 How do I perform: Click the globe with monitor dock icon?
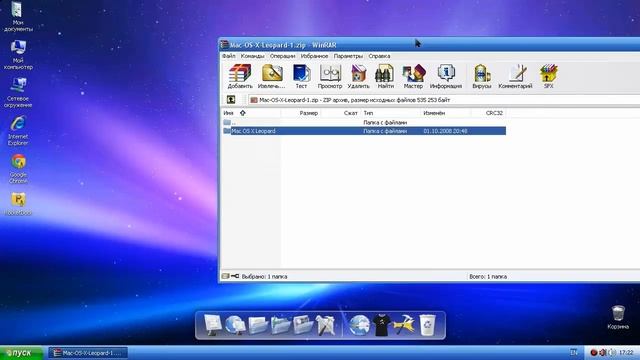click(x=235, y=325)
